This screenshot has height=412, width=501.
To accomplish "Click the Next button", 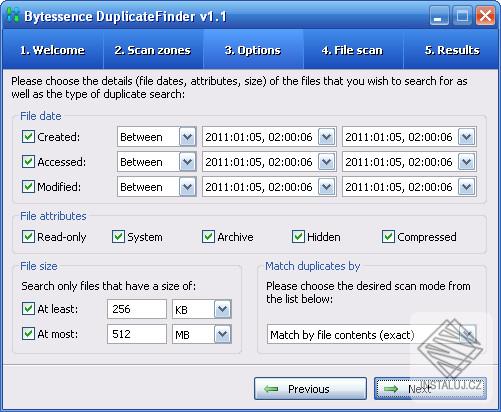I will pos(430,389).
